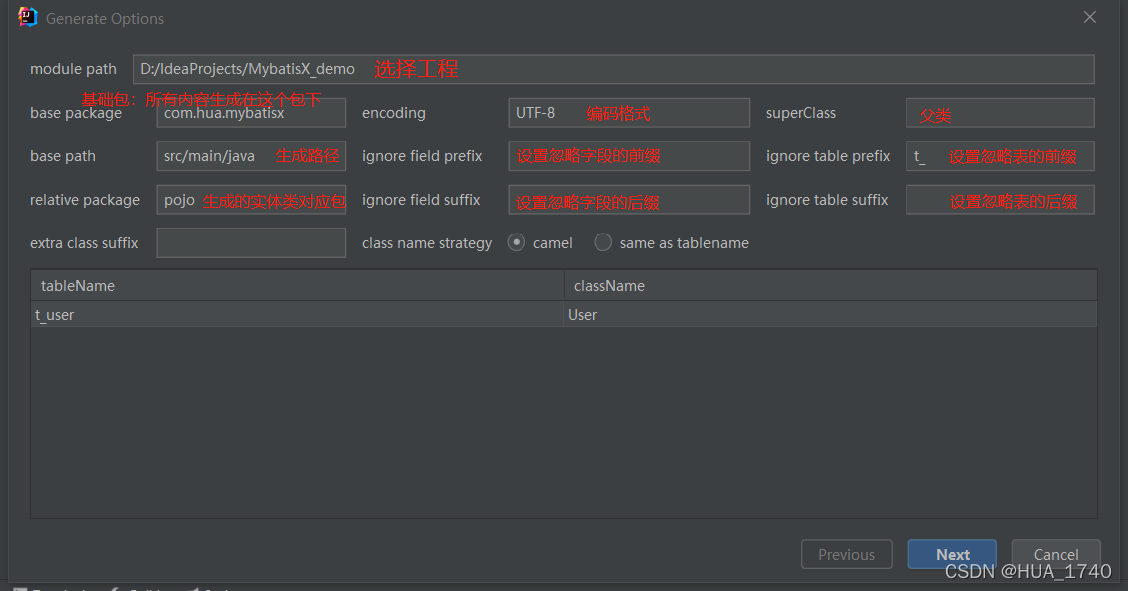
Task: Focus the superClass input field
Action: coord(1000,113)
